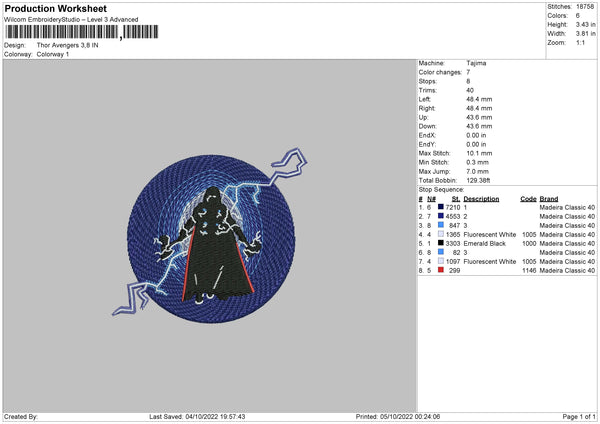Click the Page 1 of 1 indicator
600x424 pixels.
[579, 417]
